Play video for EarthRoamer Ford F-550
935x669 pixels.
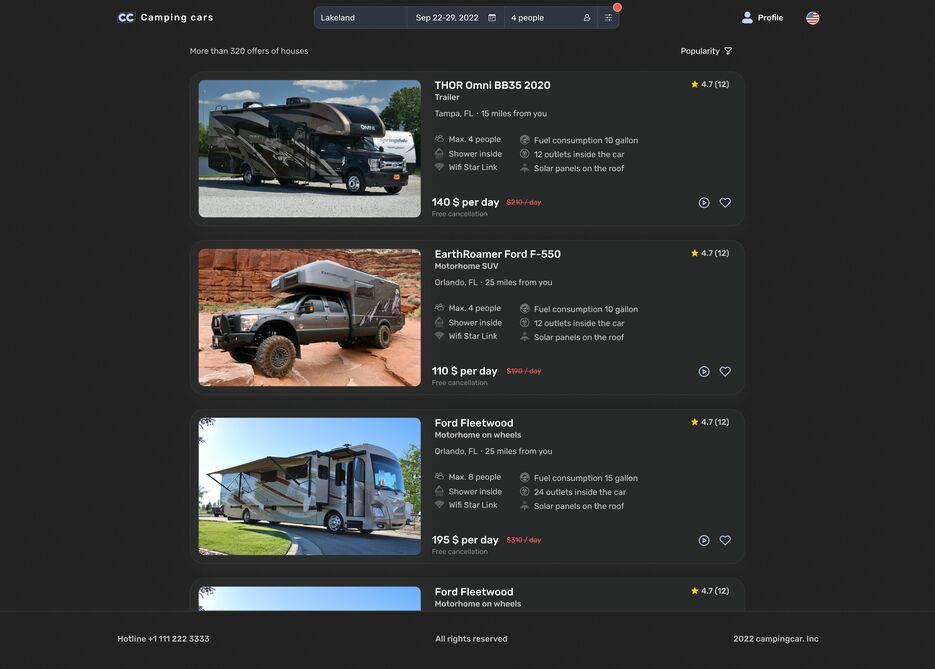coord(704,371)
